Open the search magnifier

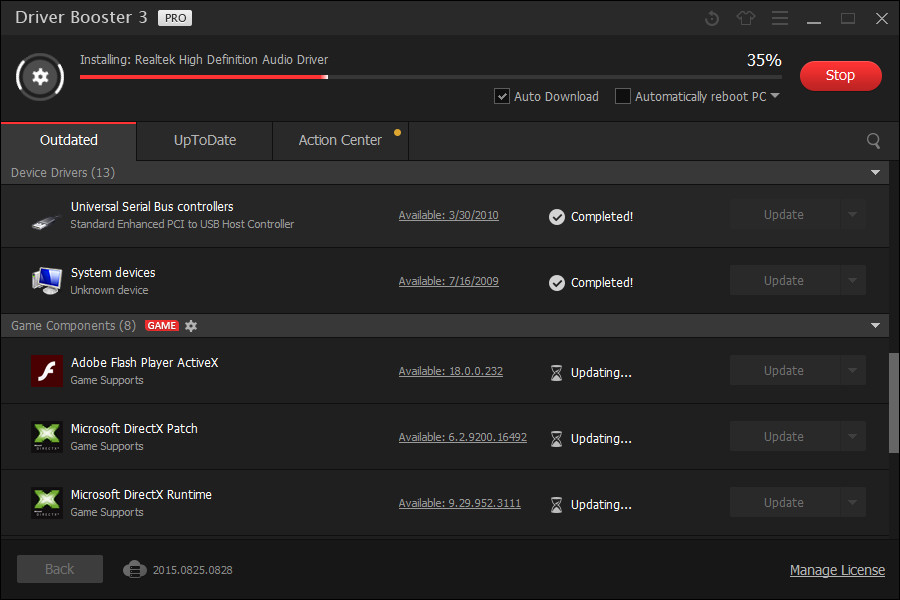(x=873, y=141)
